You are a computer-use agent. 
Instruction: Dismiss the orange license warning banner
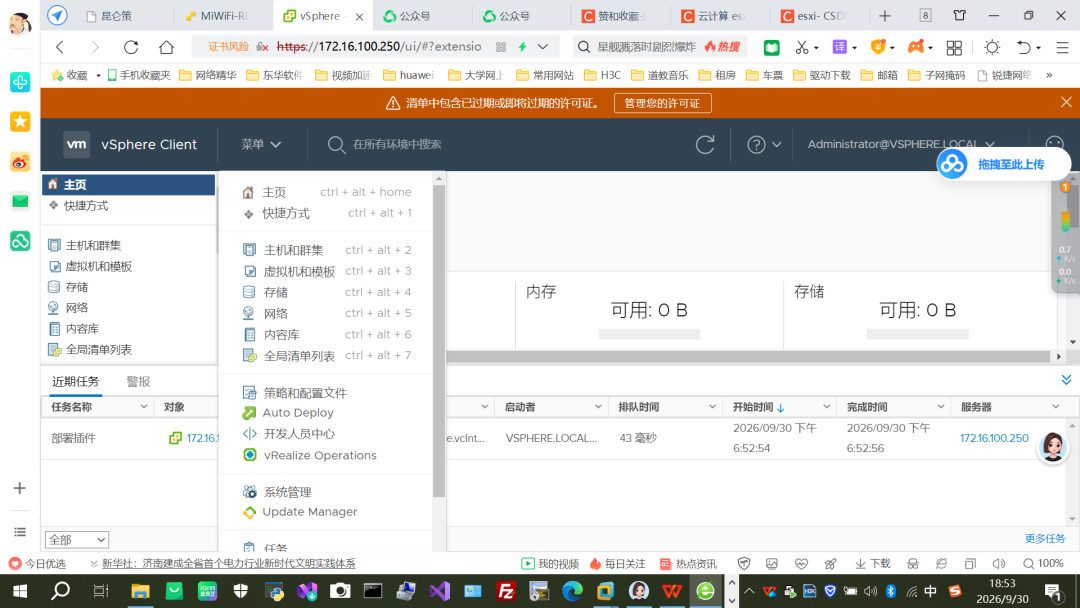coord(1066,103)
